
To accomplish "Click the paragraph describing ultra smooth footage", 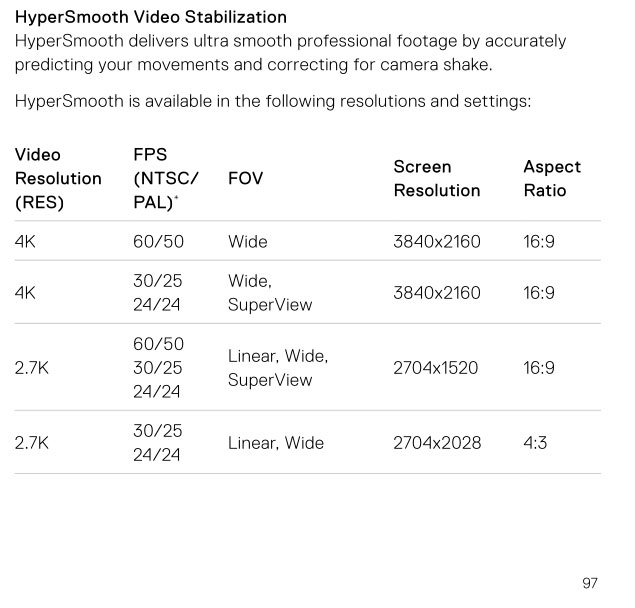I will (290, 52).
